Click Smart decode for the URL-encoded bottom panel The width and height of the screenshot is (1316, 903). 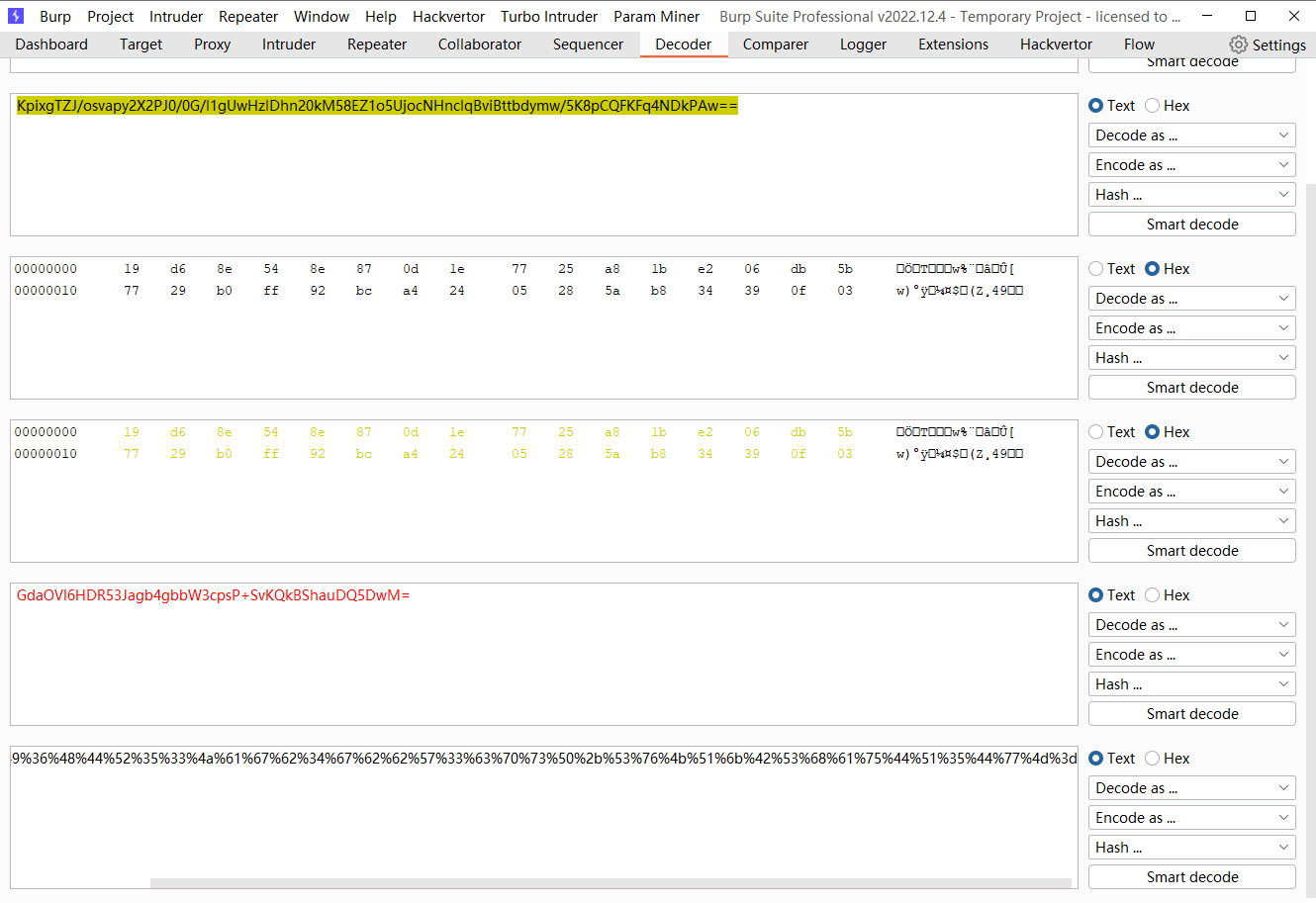click(x=1192, y=877)
